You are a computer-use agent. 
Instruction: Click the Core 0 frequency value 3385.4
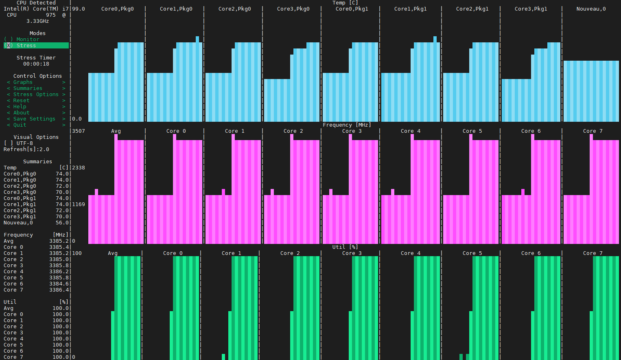59,247
